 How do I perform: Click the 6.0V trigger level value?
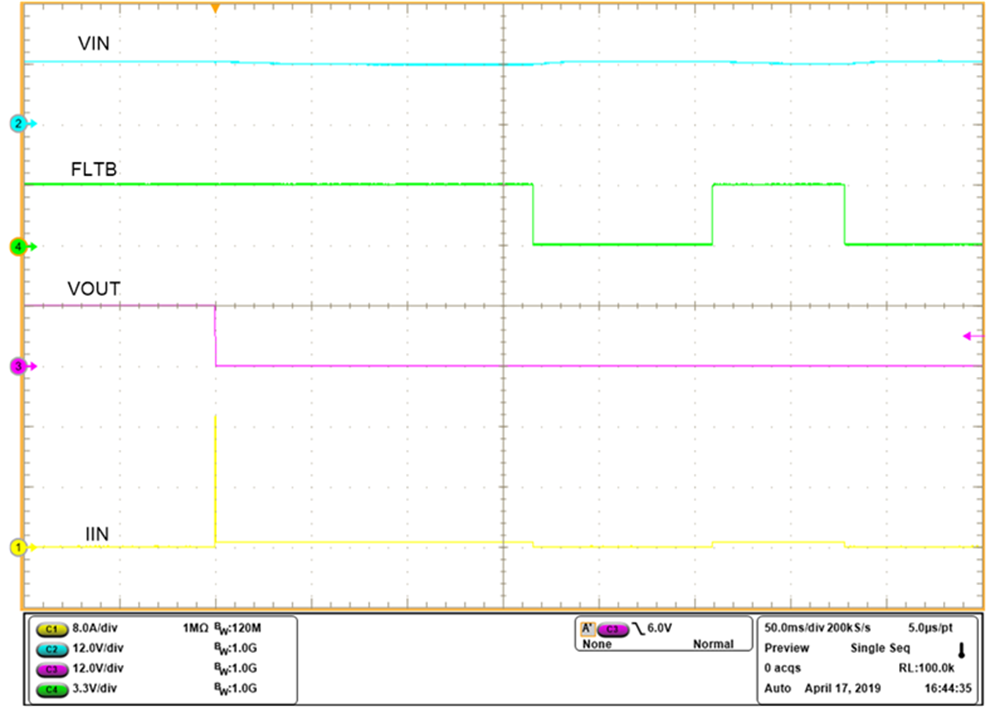[x=659, y=628]
